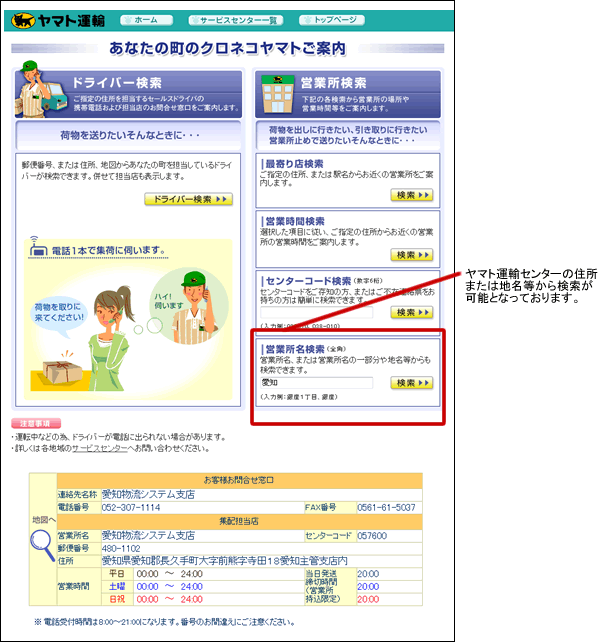The width and height of the screenshot is (600, 642).
Task: Click 愛知物流システム支店 in 連絡先名称 row
Action: 148,495
